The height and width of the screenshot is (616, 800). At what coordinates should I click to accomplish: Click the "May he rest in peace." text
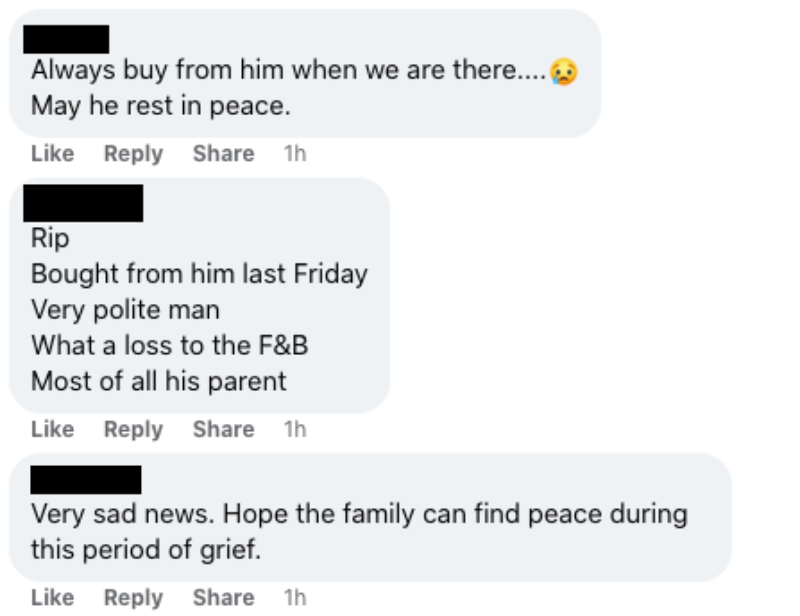(161, 106)
